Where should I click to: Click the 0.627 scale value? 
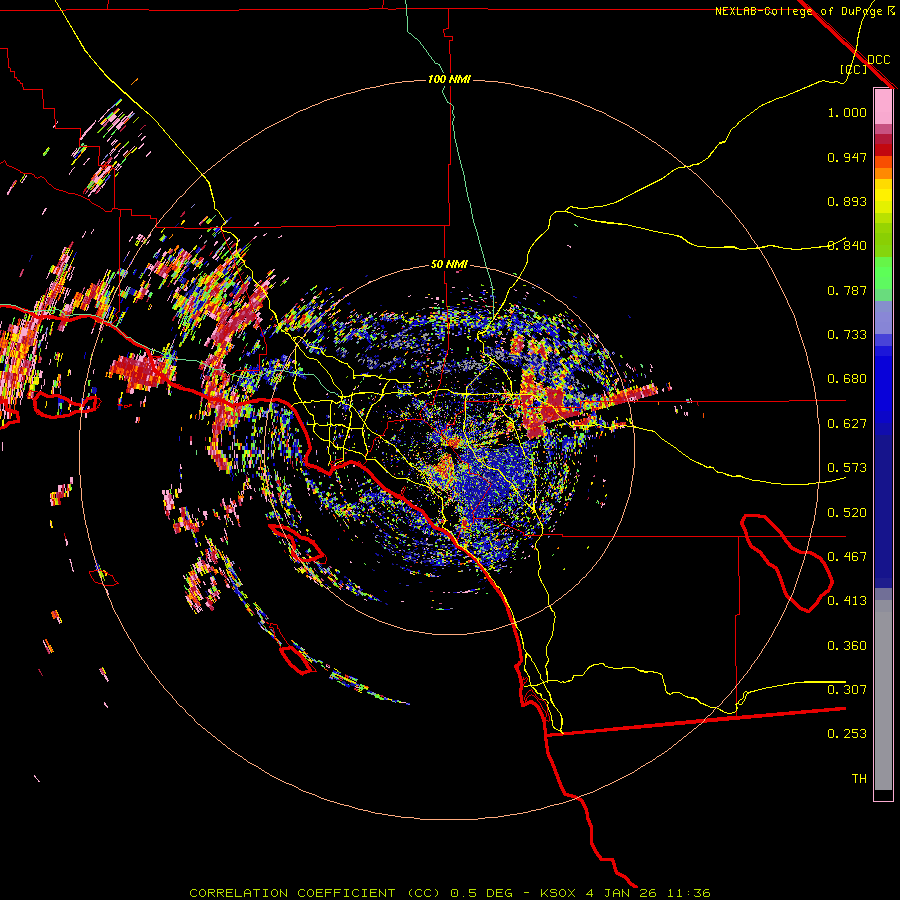pos(847,424)
